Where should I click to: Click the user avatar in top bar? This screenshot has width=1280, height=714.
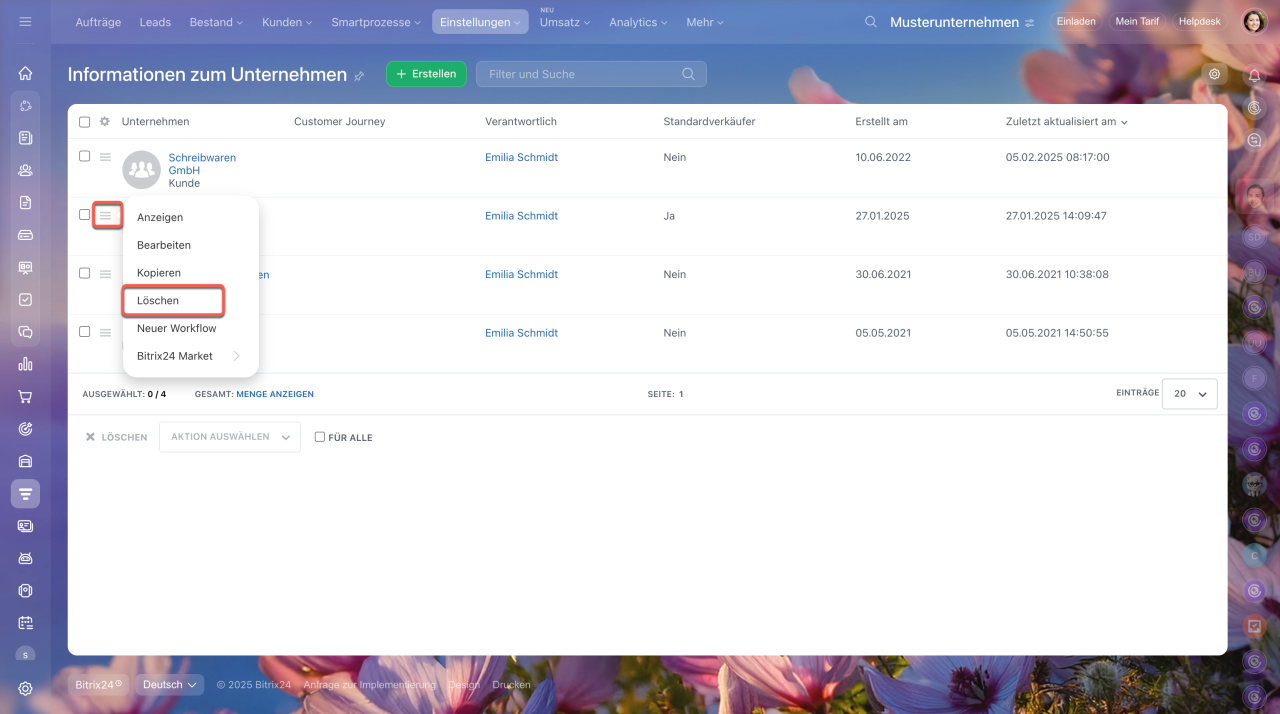click(x=1254, y=22)
